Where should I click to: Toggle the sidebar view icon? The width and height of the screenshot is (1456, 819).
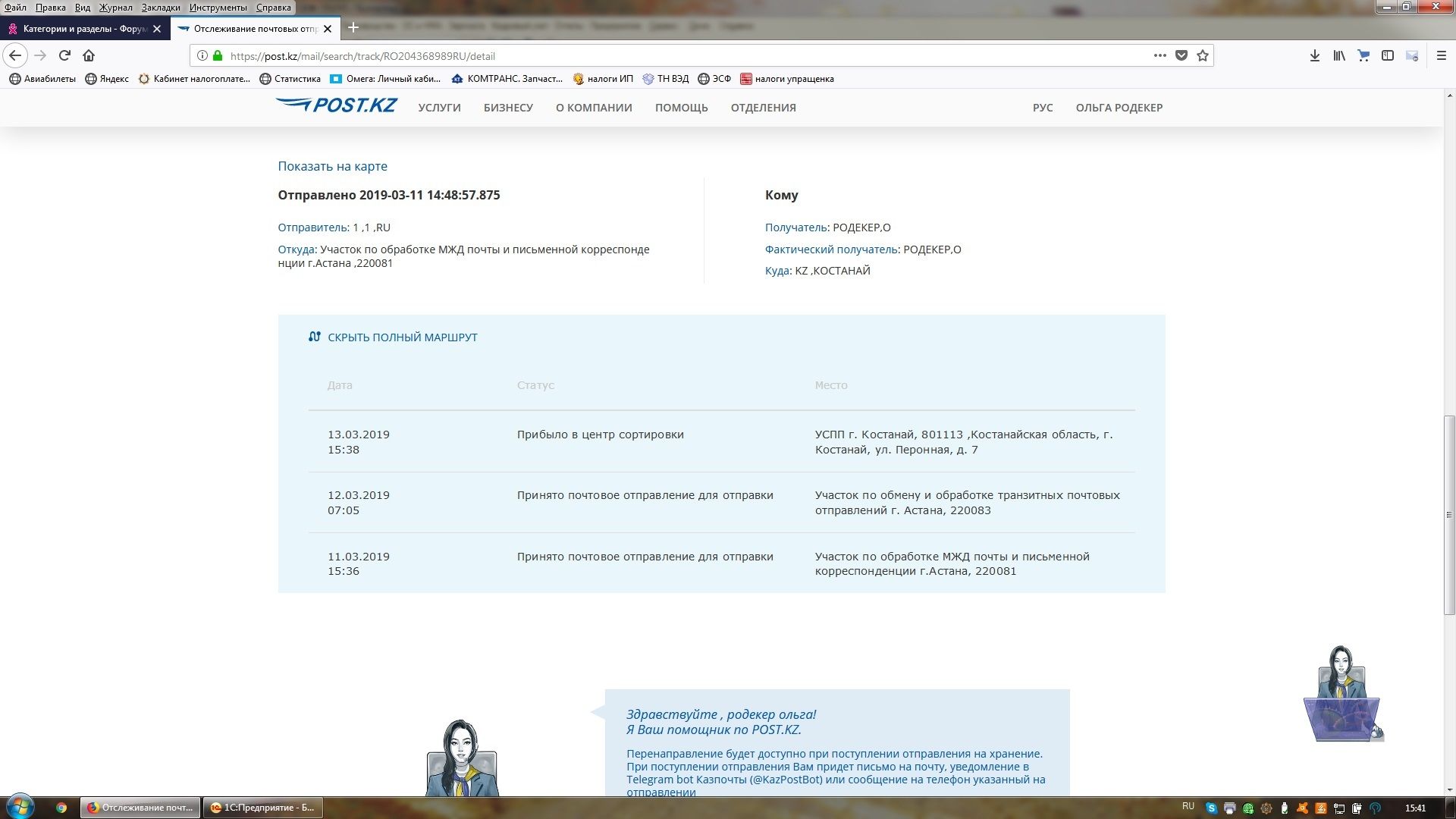[x=1388, y=55]
